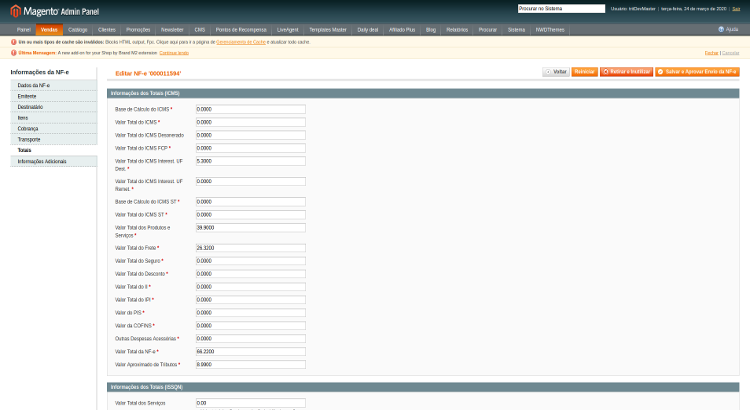750x410 pixels.
Task: Open the Catálogo menu
Action: pyautogui.click(x=77, y=30)
